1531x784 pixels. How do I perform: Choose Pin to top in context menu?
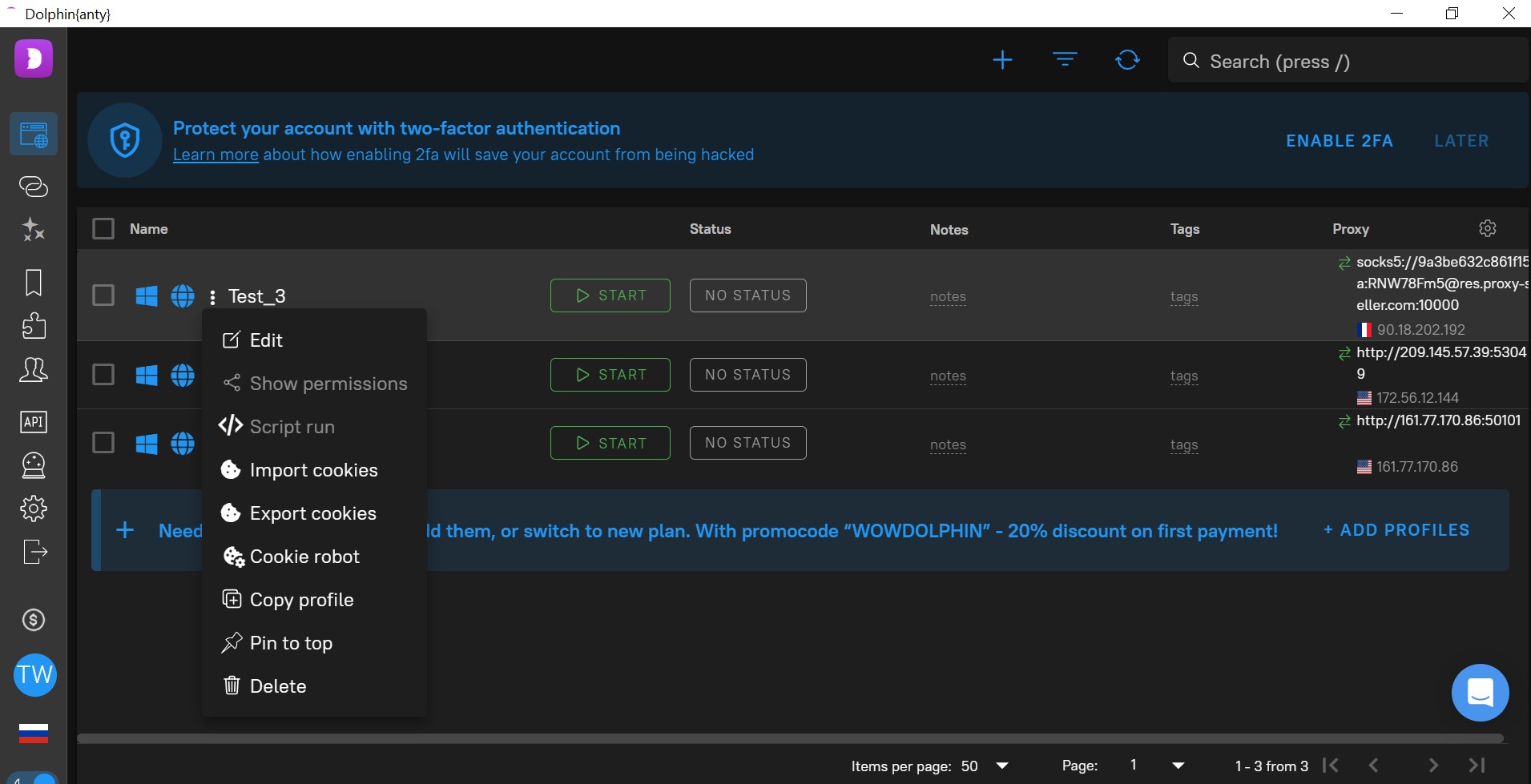314,643
